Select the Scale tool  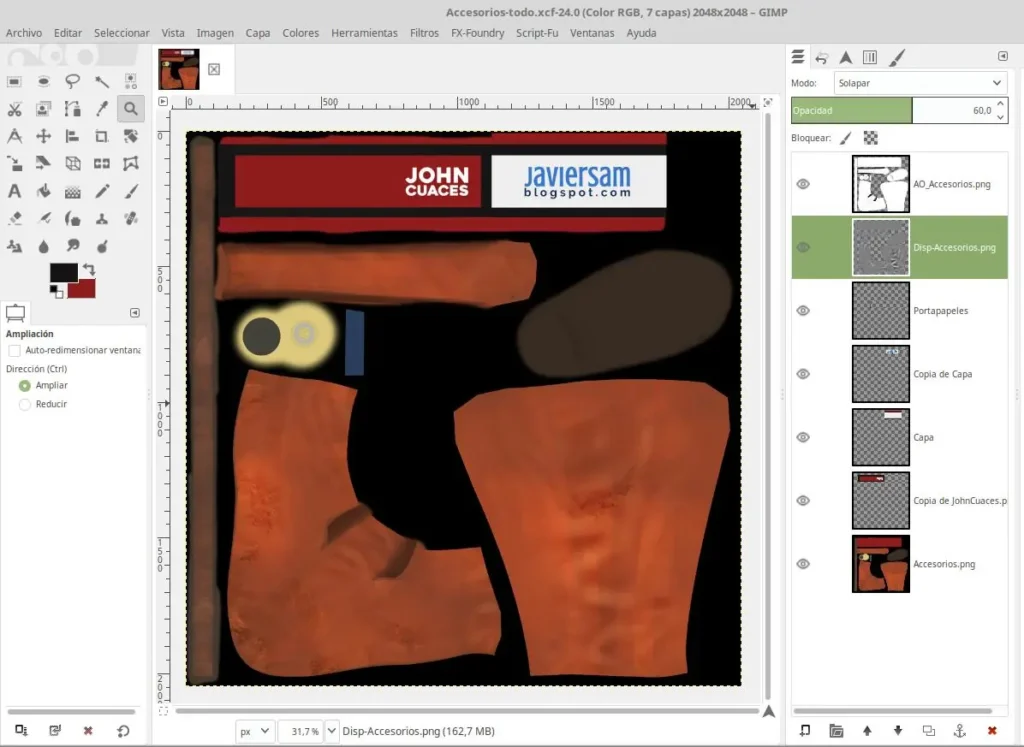[14, 163]
